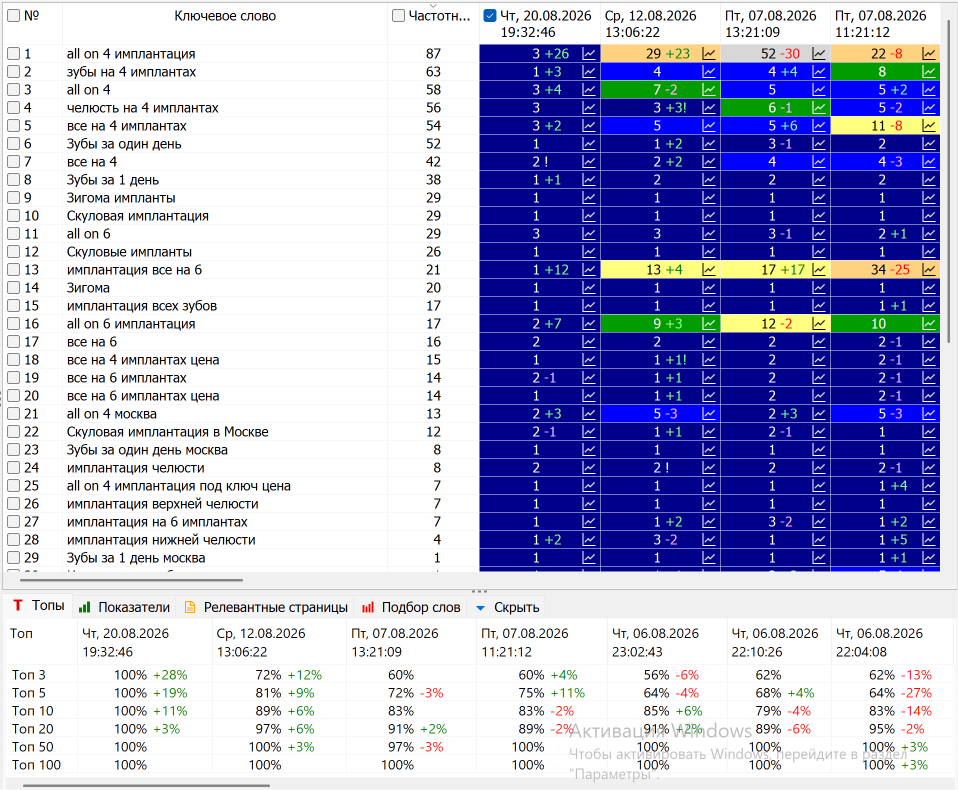Open chart for 'зубы на 4 имплантах' on 12.08.2026

coord(709,72)
